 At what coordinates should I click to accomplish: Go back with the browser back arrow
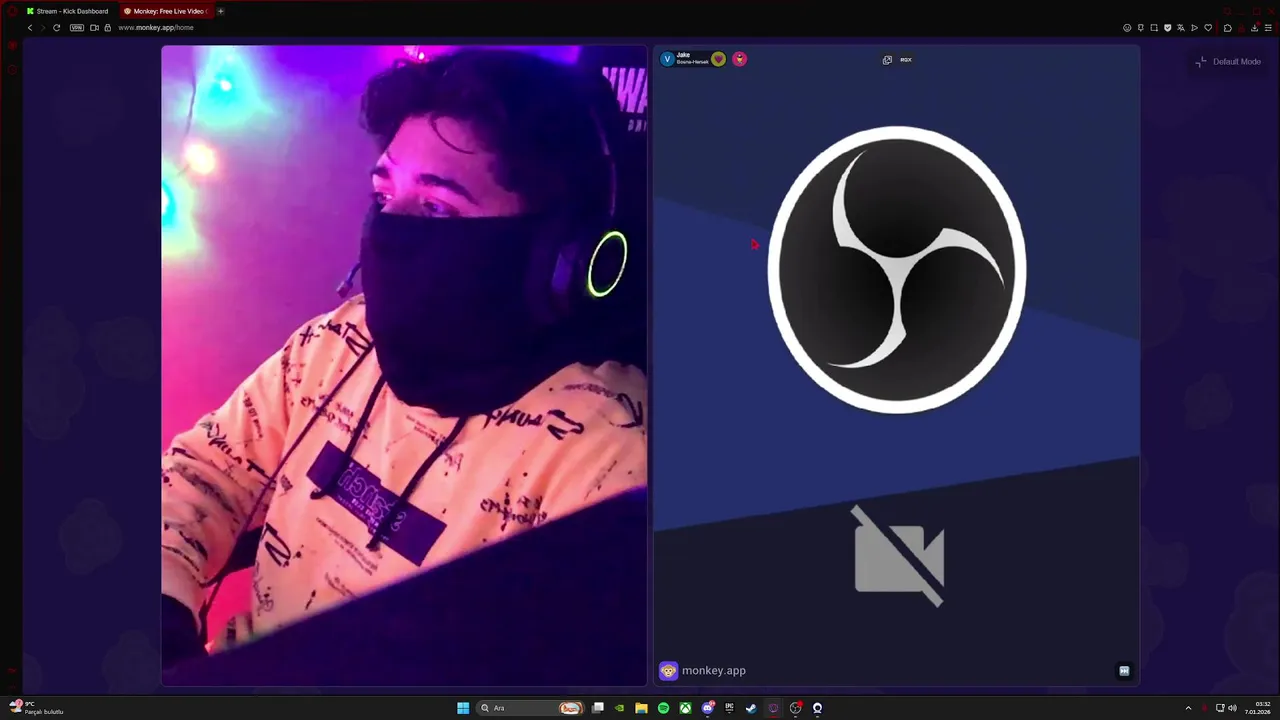tap(30, 28)
